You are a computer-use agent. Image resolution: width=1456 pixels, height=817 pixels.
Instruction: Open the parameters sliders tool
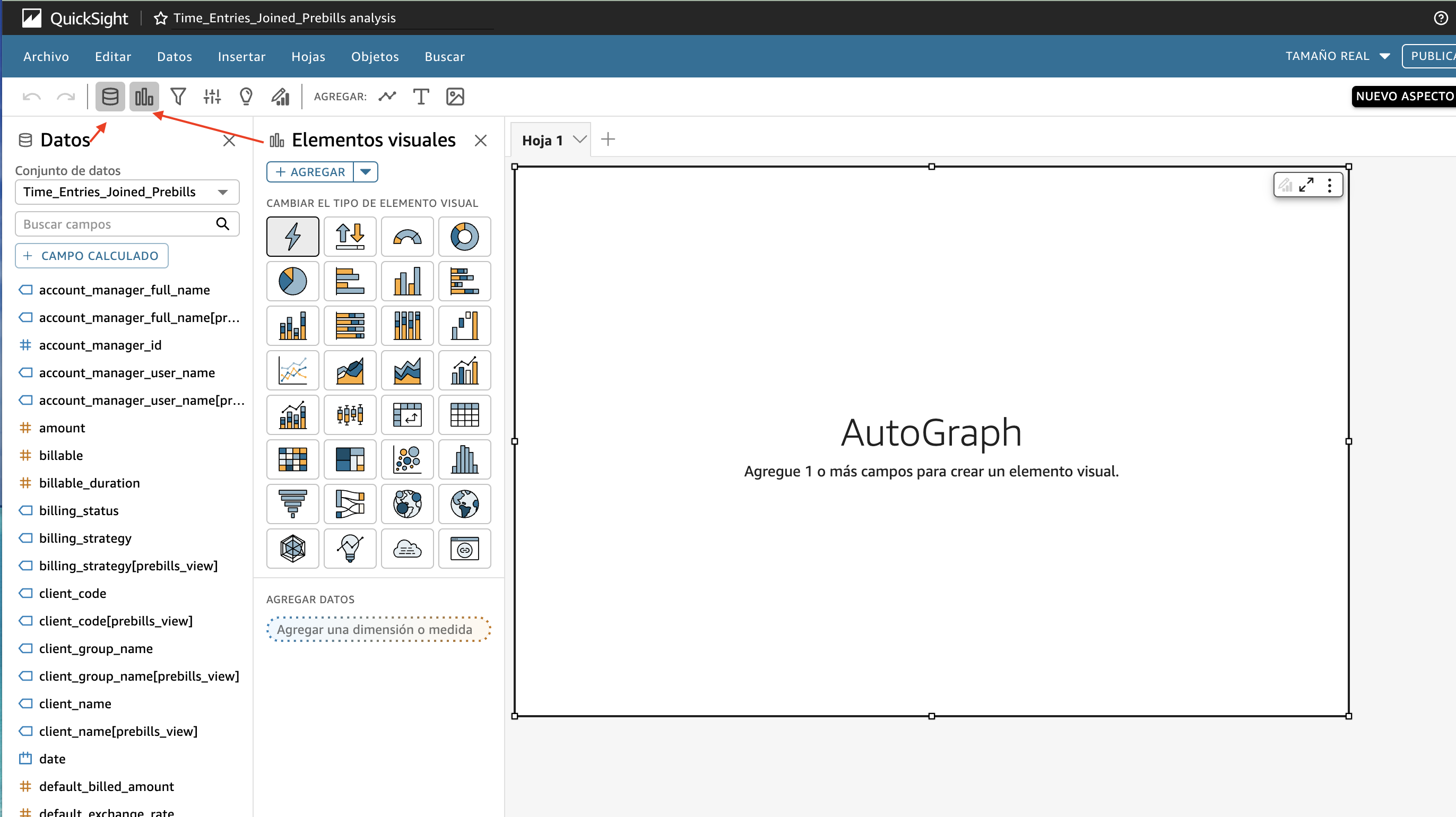[212, 97]
